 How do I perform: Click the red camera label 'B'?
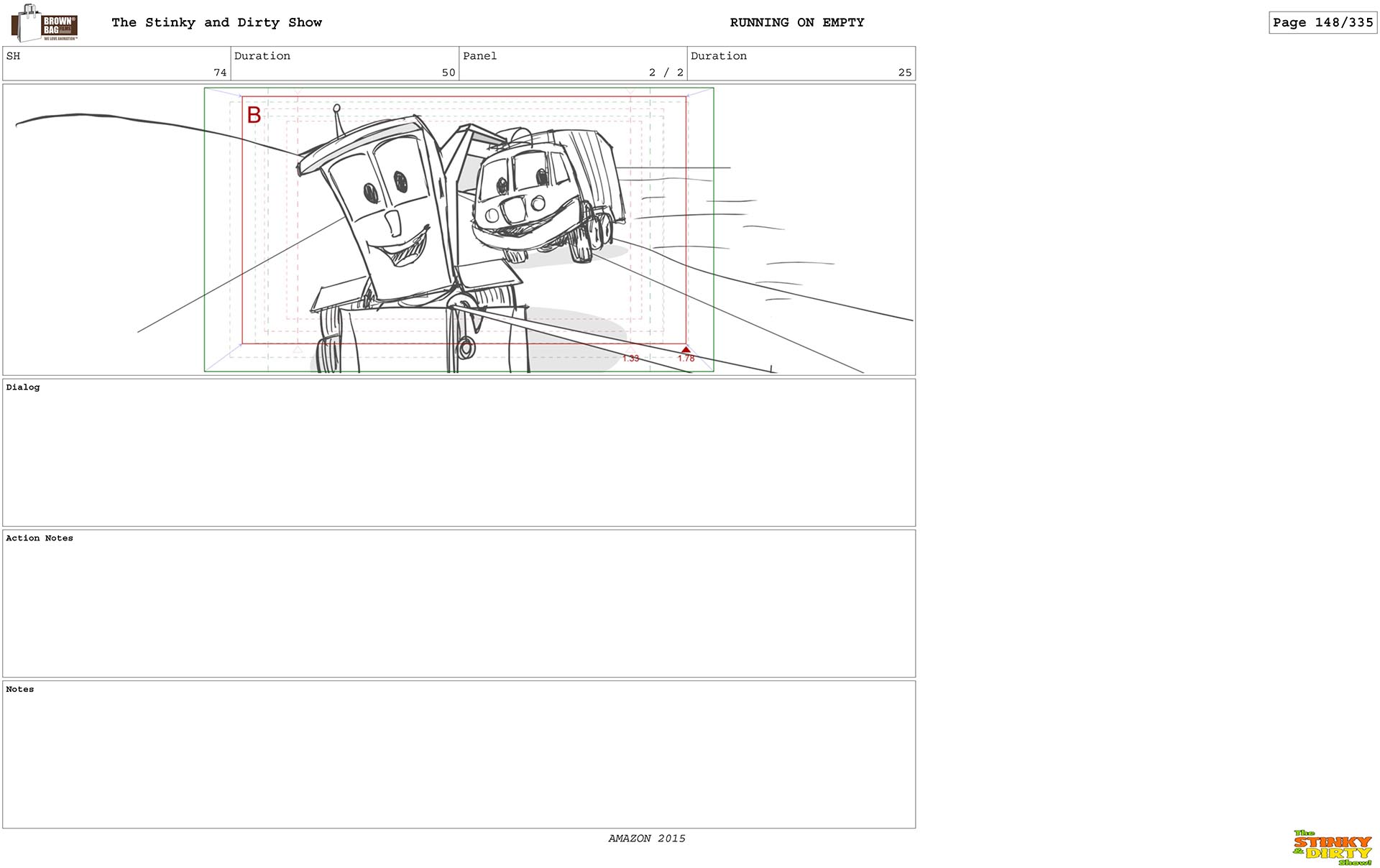254,115
